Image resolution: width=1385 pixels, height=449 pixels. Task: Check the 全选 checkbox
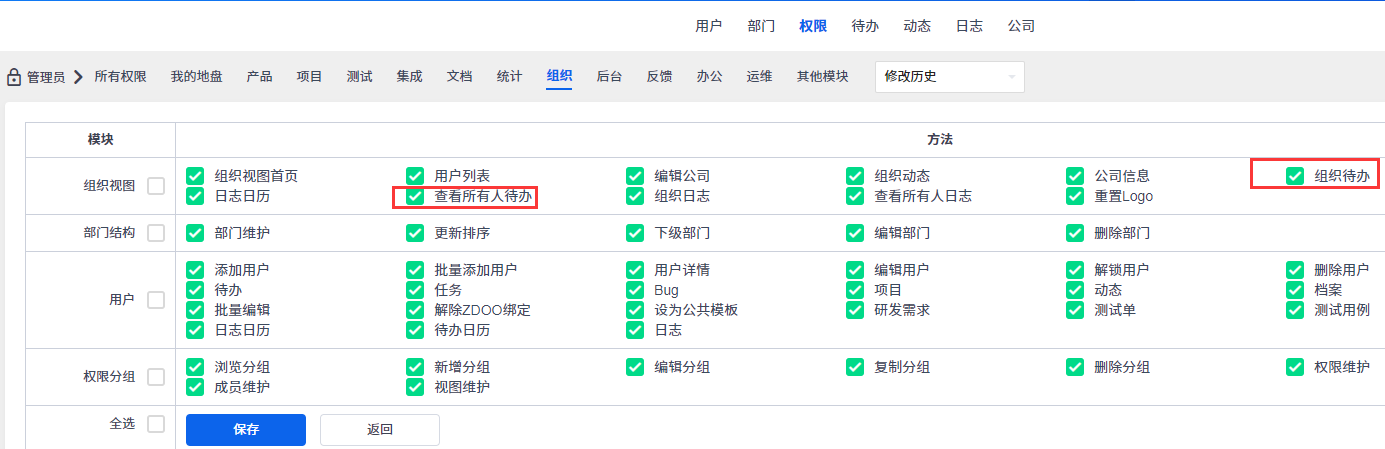[156, 424]
